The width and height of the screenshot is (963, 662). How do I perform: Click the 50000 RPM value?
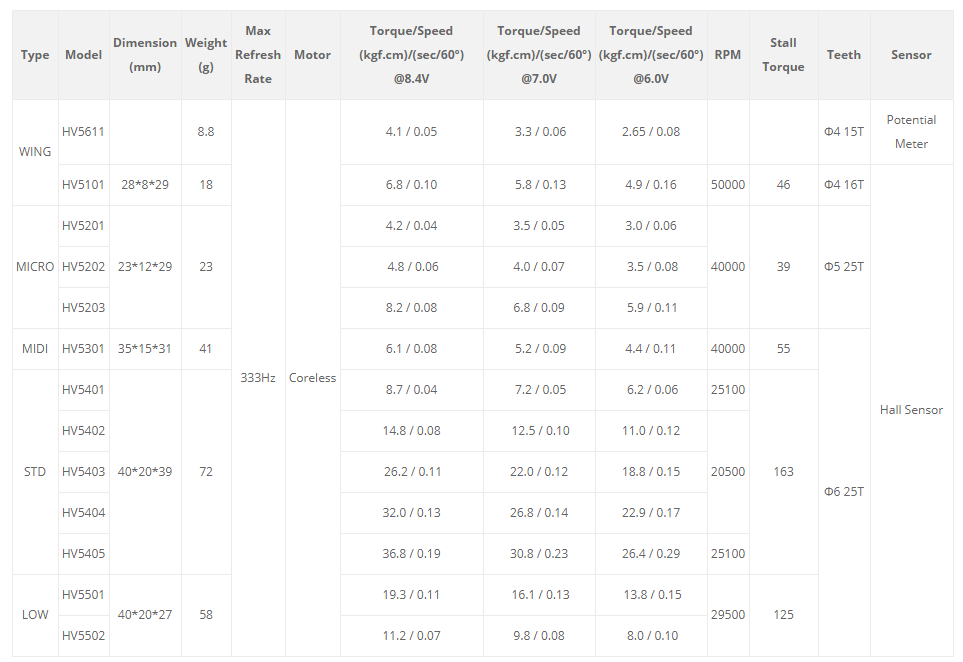coord(728,185)
